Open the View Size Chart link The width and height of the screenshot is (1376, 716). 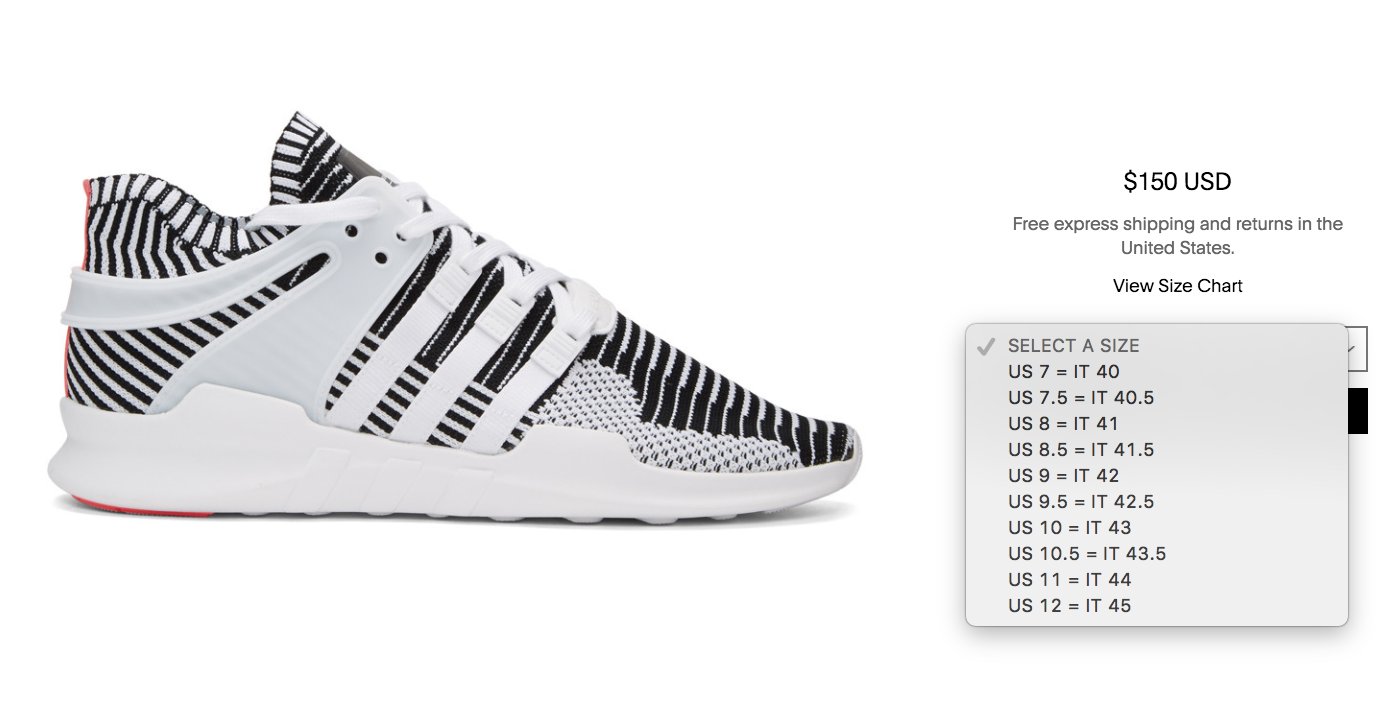1177,286
